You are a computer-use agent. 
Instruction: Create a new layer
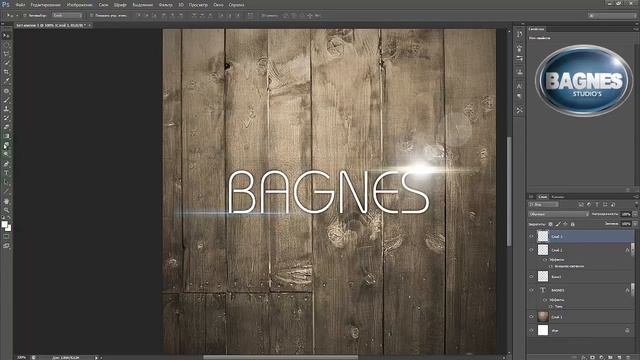[620, 357]
